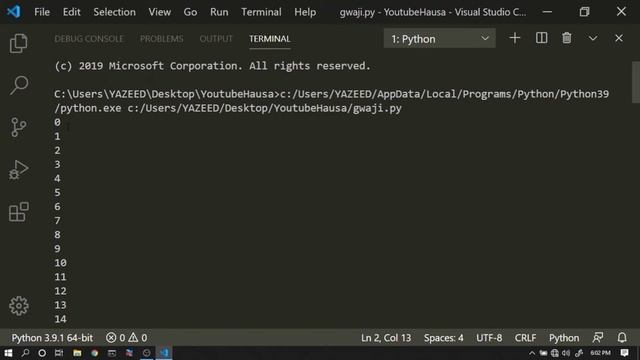Screen dimensions: 640x360
Task: Open the Run and Debug view
Action: coord(18,170)
